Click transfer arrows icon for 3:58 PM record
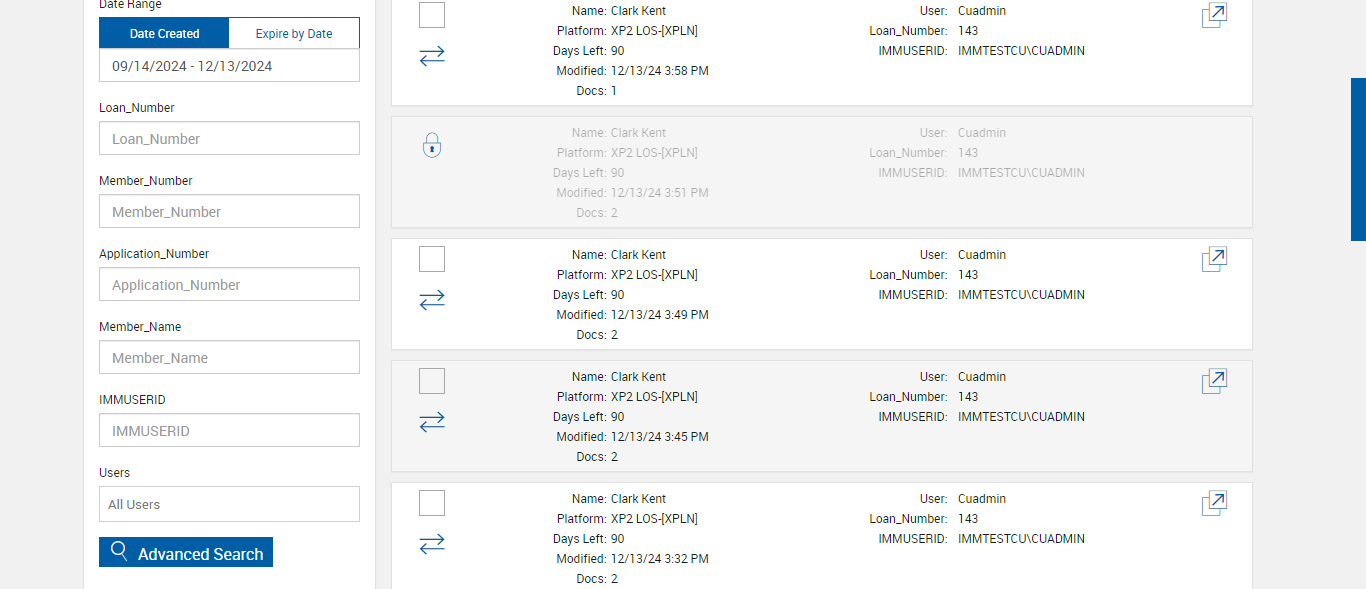1366x589 pixels. coord(432,56)
